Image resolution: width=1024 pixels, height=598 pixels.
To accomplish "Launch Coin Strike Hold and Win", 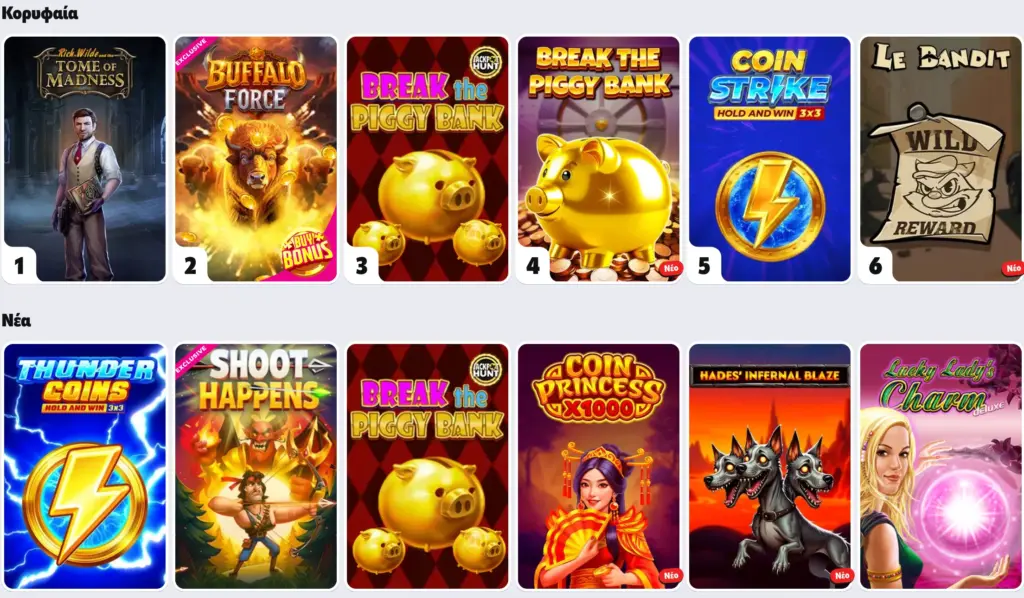I will (769, 159).
